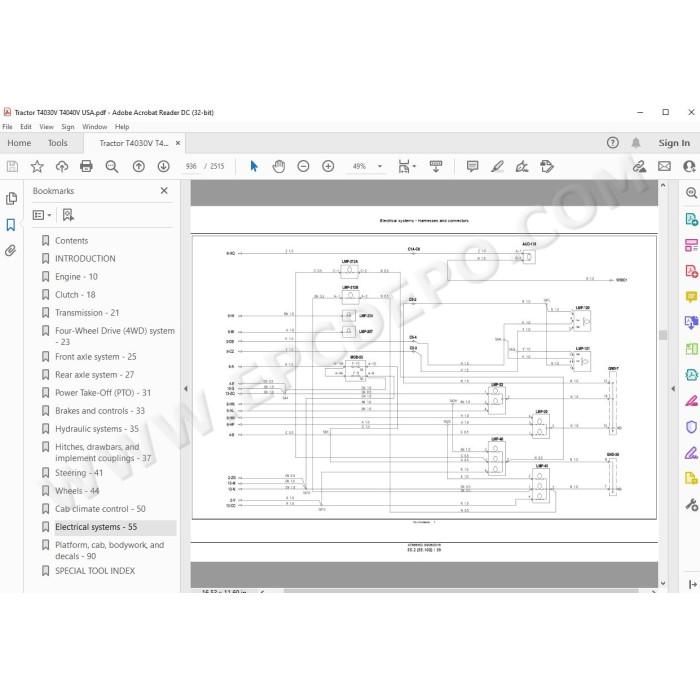Open the attachments paperclip panel

pyautogui.click(x=11, y=250)
